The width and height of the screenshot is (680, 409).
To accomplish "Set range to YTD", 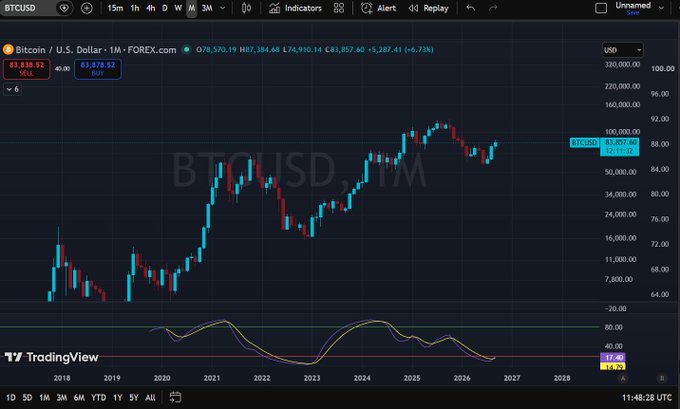I will (98, 398).
